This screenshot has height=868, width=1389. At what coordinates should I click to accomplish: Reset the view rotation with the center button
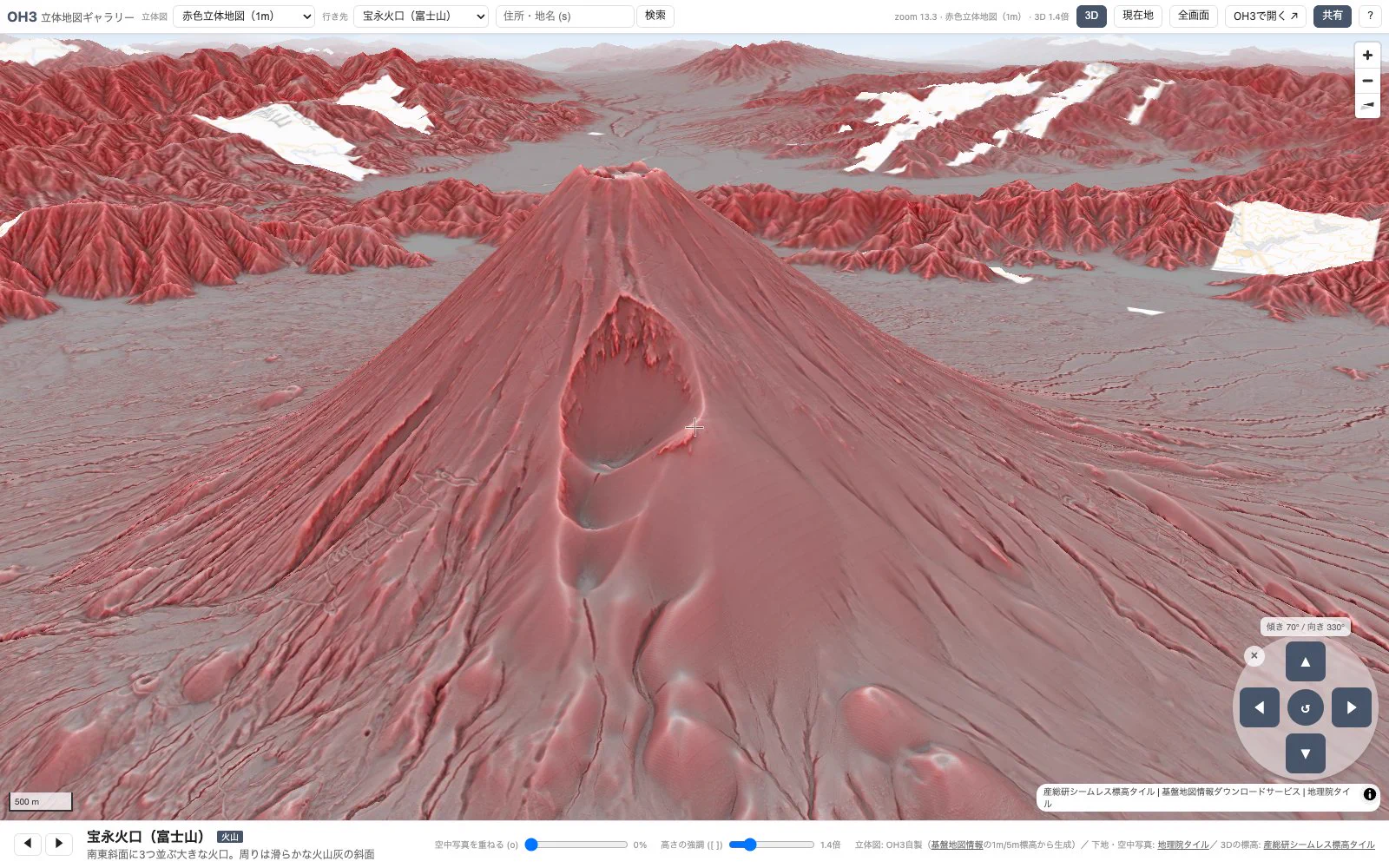pyautogui.click(x=1305, y=707)
